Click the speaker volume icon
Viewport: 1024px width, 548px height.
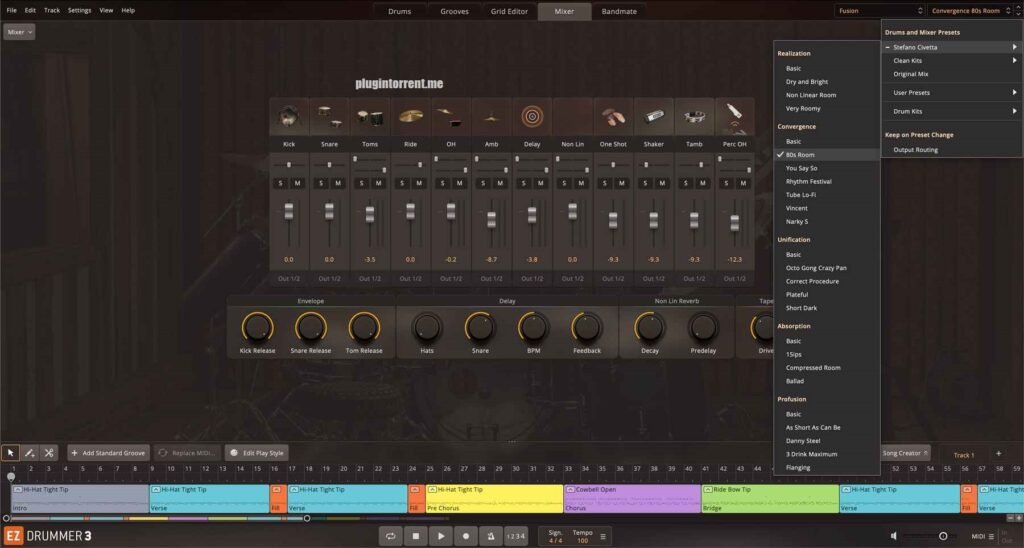click(x=894, y=536)
